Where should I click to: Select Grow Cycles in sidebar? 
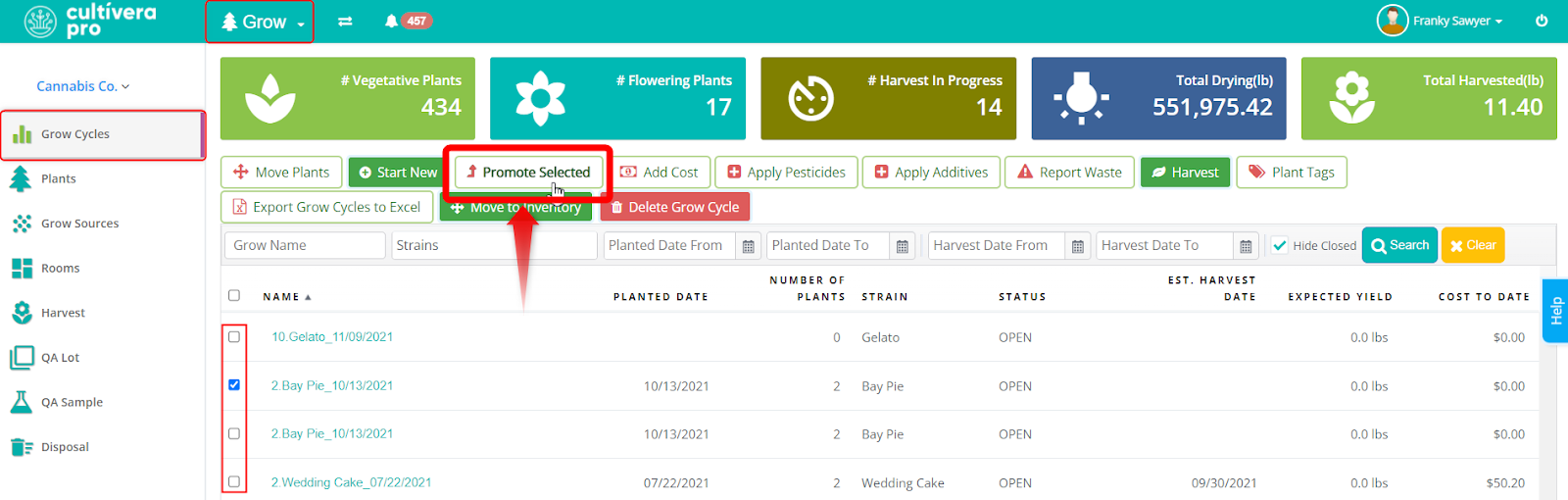(102, 134)
